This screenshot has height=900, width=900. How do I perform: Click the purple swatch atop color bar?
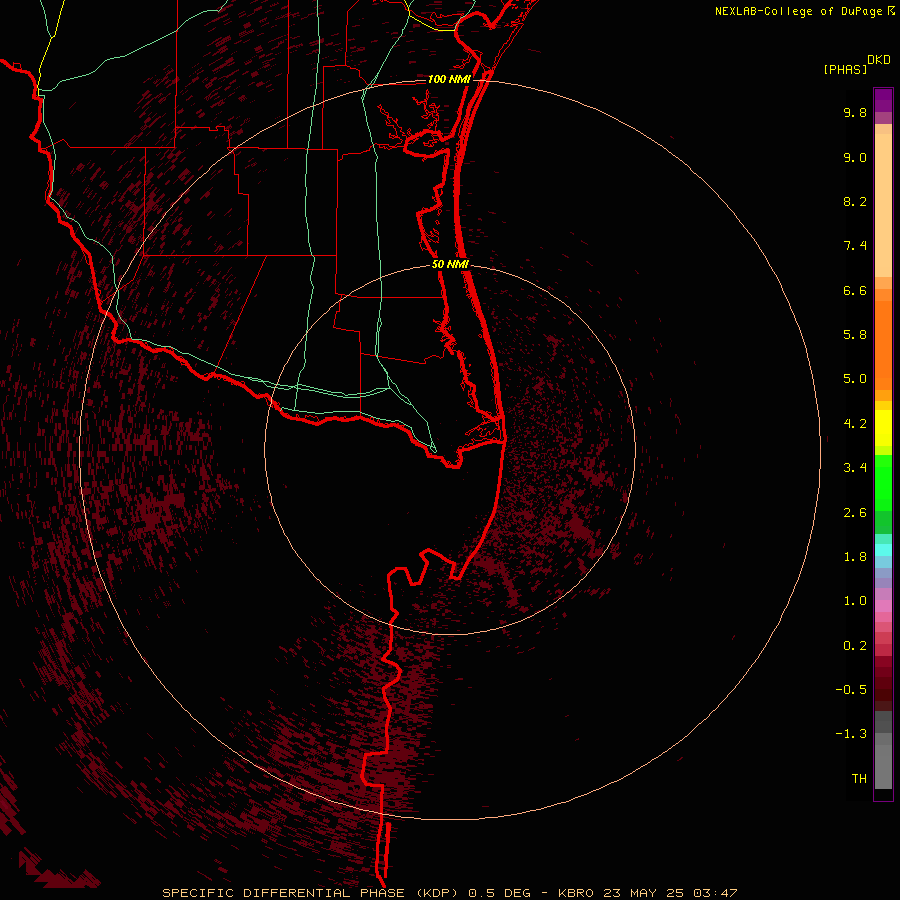[883, 100]
